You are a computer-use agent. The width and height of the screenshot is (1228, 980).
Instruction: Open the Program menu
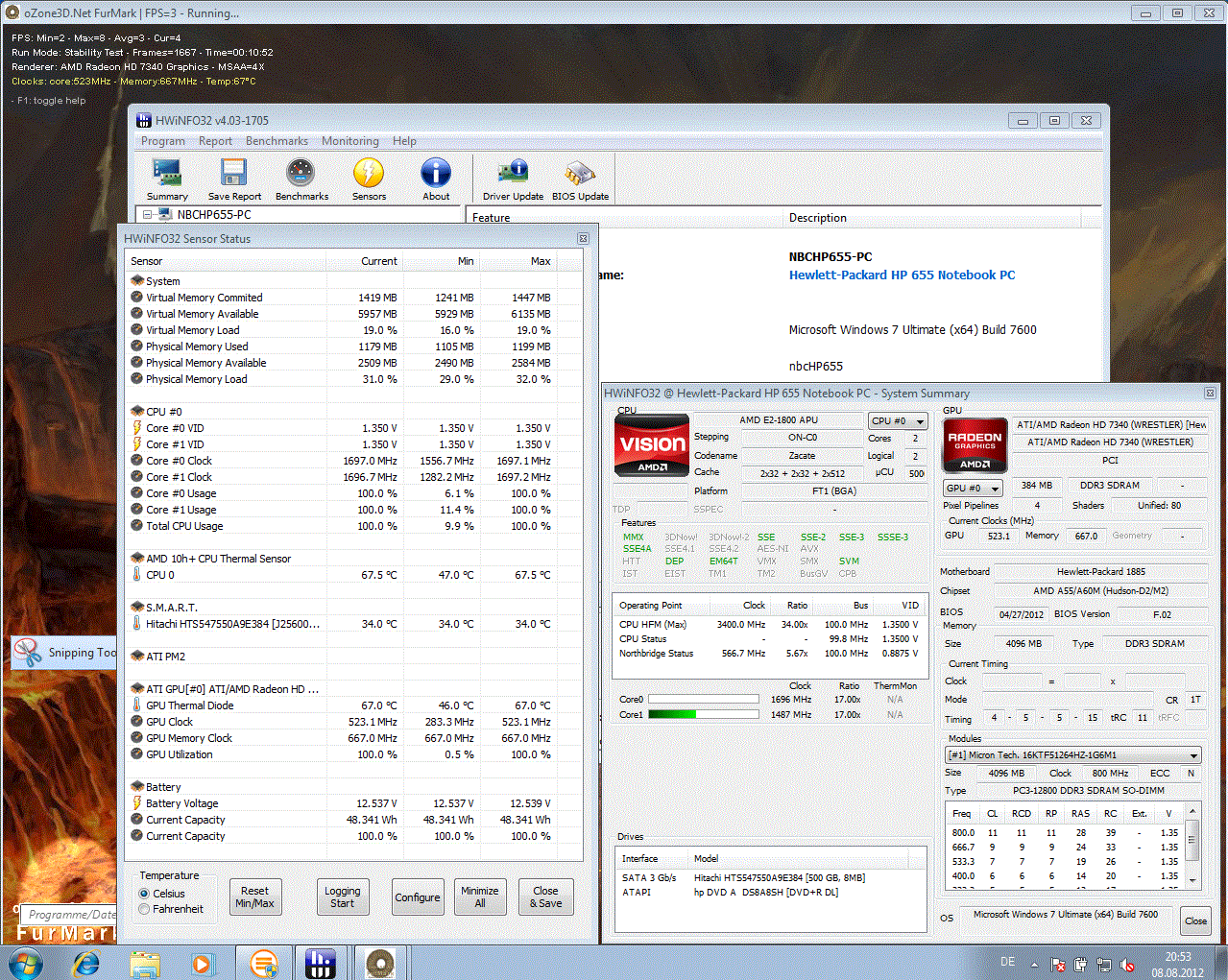tap(163, 141)
